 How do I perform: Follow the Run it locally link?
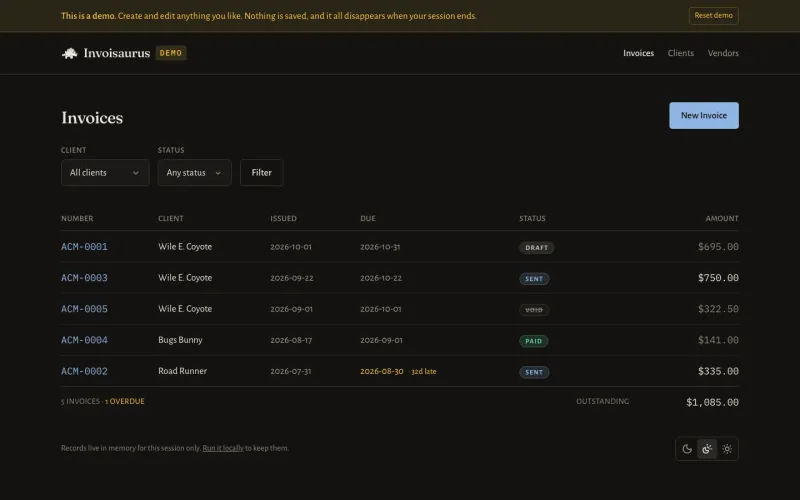223,448
